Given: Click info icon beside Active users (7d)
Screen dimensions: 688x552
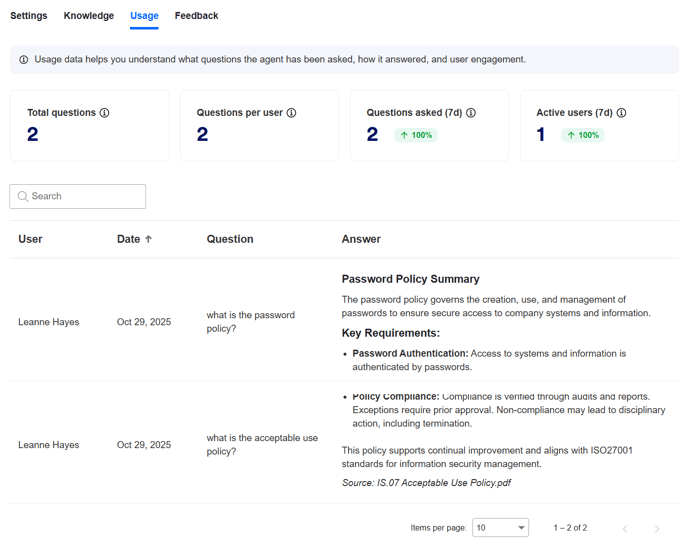Looking at the screenshot, I should coord(622,113).
